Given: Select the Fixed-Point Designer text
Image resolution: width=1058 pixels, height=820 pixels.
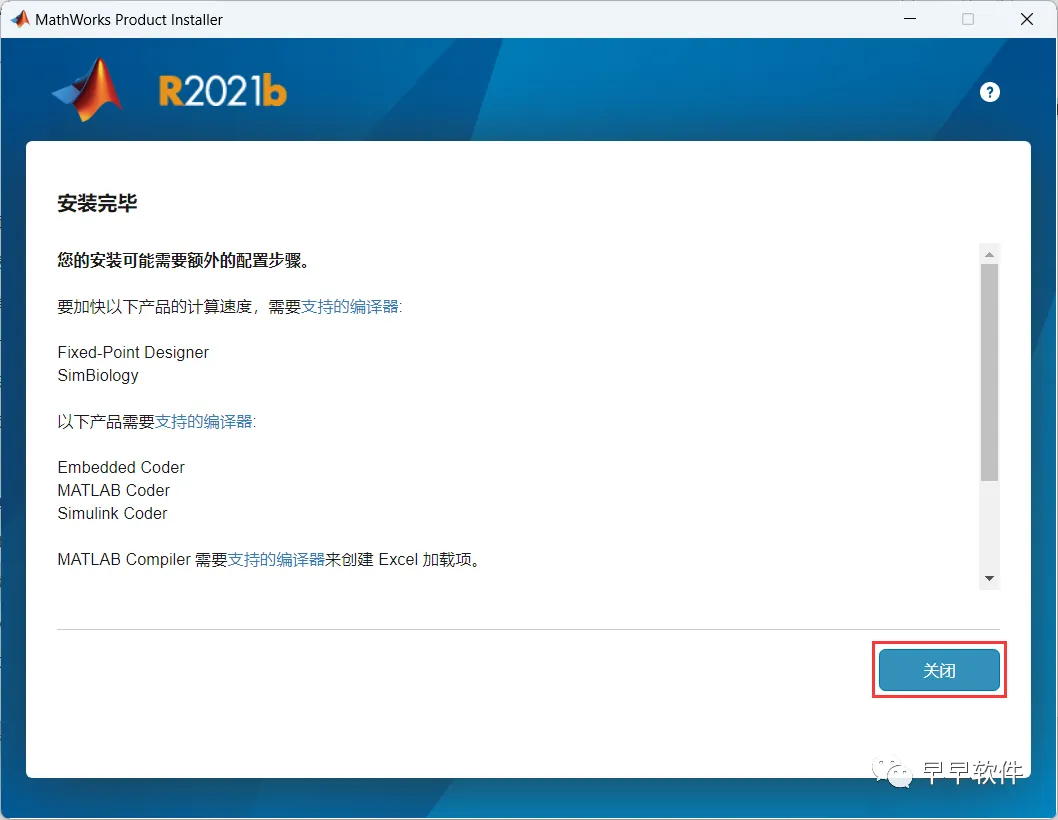Looking at the screenshot, I should [x=133, y=352].
